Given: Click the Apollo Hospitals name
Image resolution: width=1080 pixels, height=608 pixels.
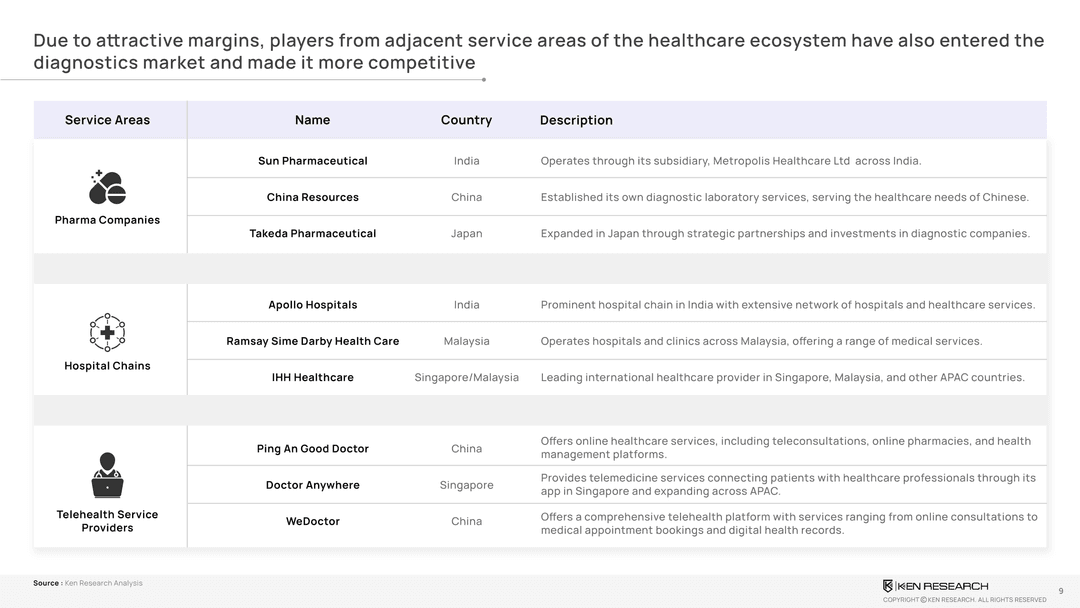Looking at the screenshot, I should [x=312, y=305].
